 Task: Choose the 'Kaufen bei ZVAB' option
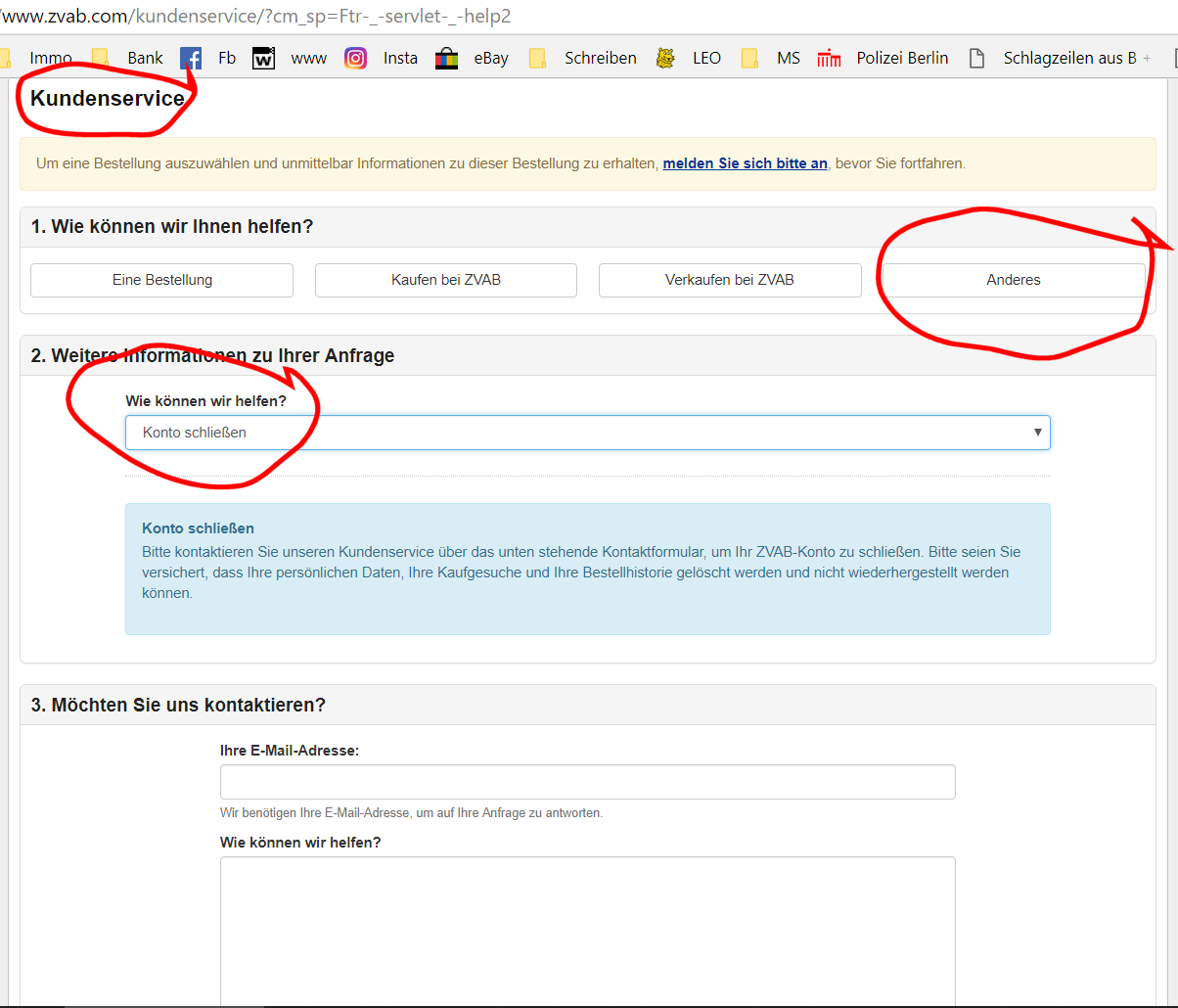(446, 280)
